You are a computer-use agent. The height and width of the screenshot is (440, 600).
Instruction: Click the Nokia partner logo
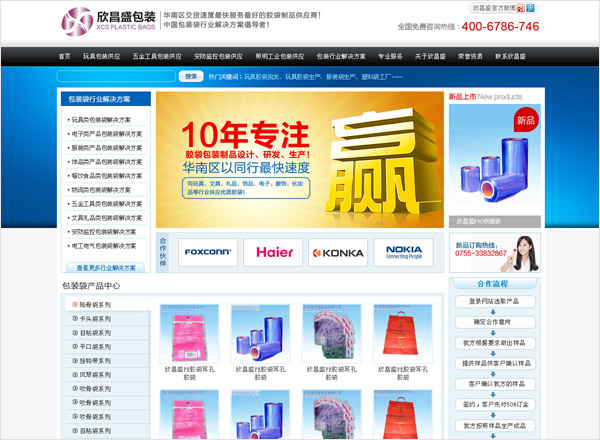[x=403, y=253]
